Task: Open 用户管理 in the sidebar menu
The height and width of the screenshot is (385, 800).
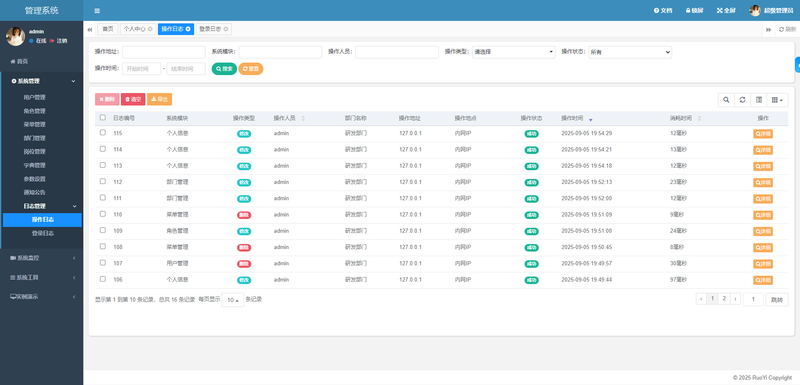Action: (x=35, y=97)
